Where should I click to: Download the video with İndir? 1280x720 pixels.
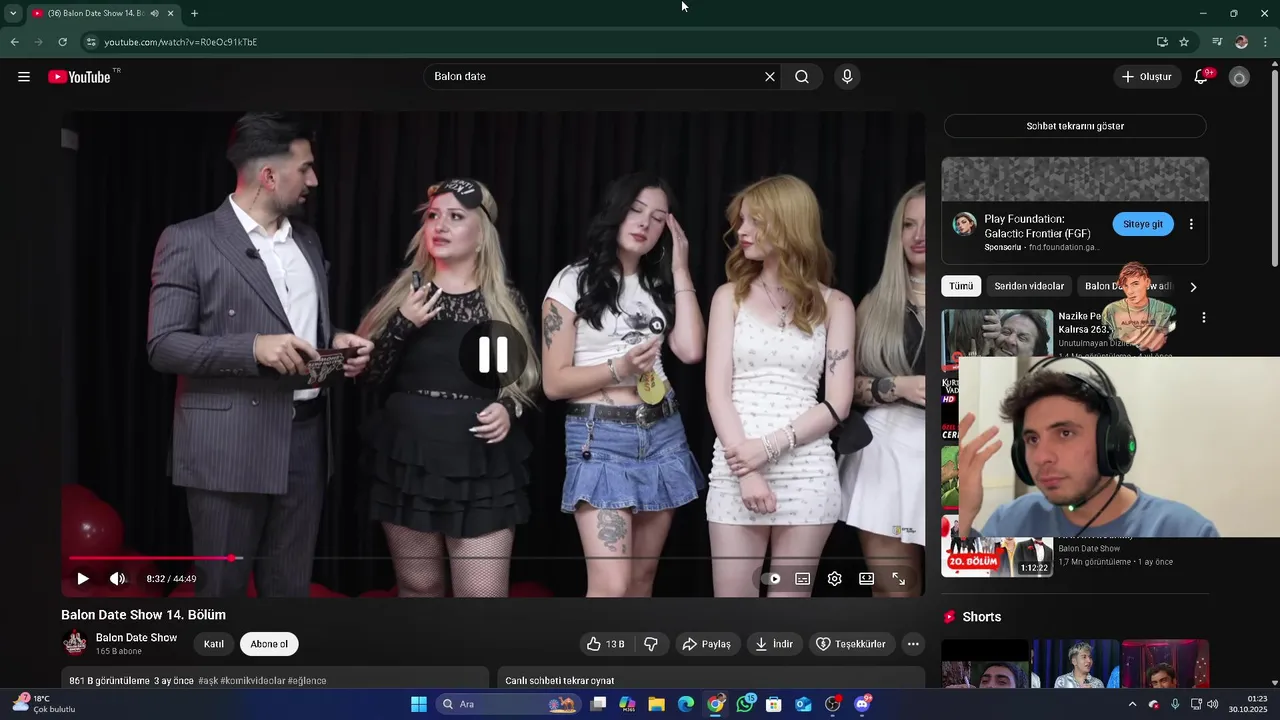click(774, 644)
